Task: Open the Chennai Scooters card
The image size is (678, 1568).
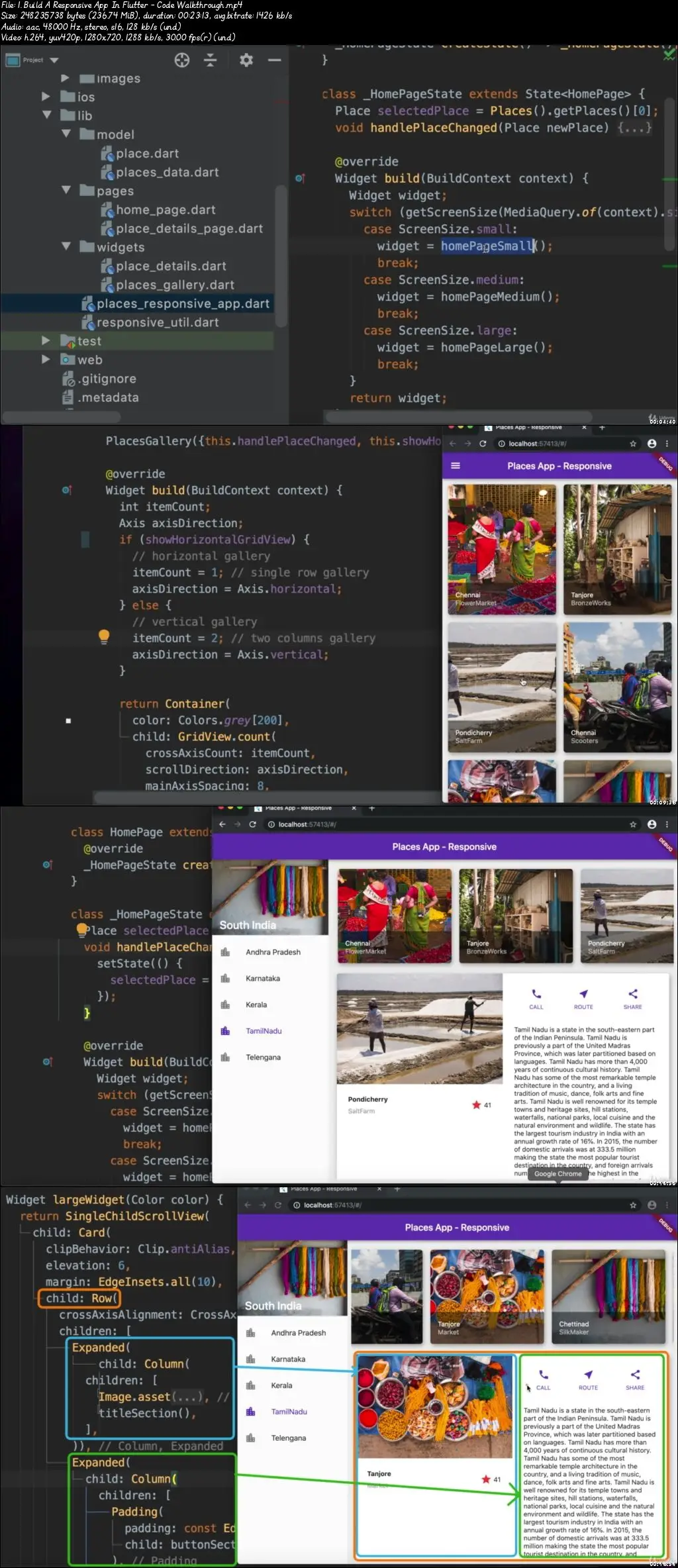Action: (618, 687)
